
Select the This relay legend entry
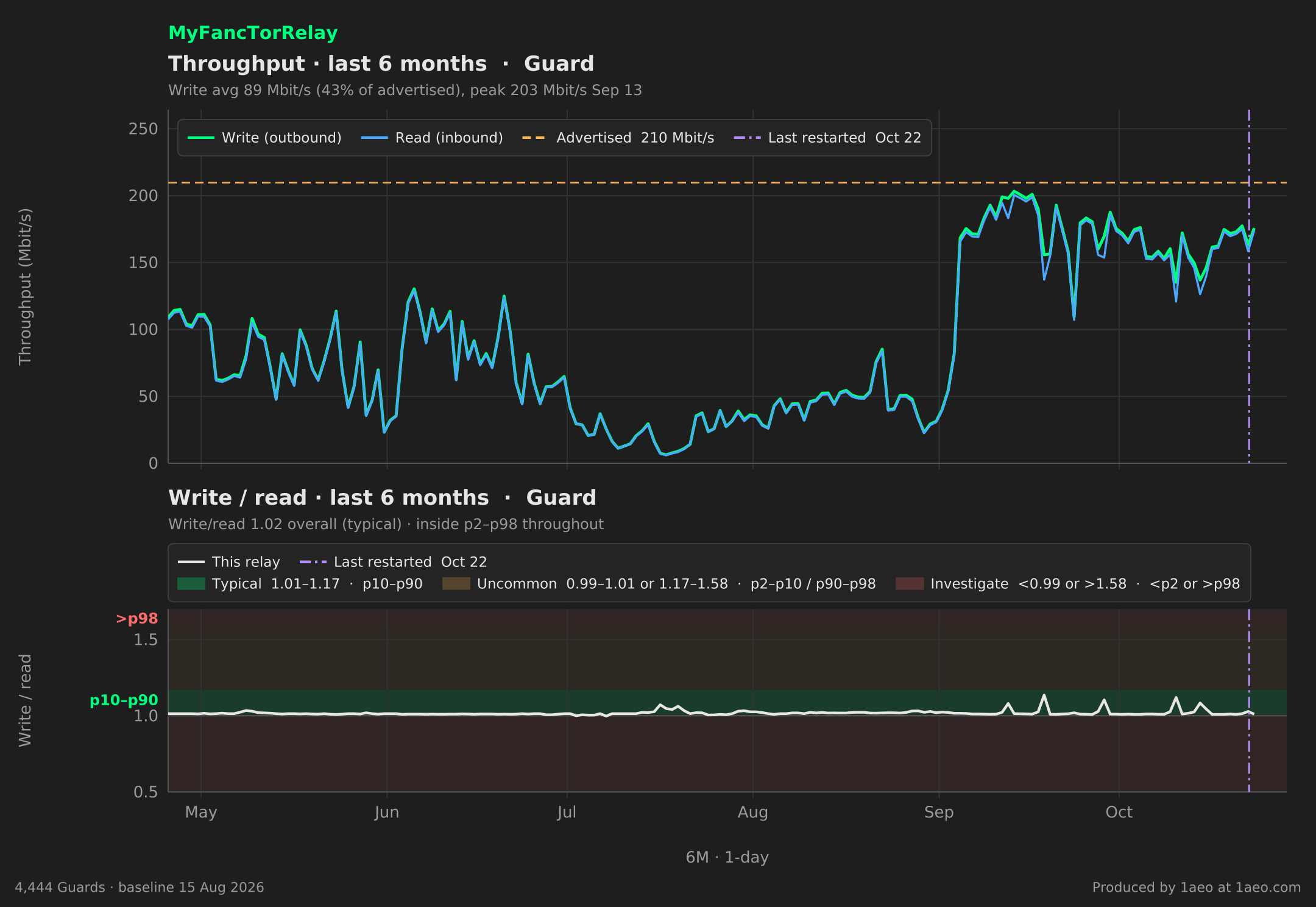pos(229,562)
